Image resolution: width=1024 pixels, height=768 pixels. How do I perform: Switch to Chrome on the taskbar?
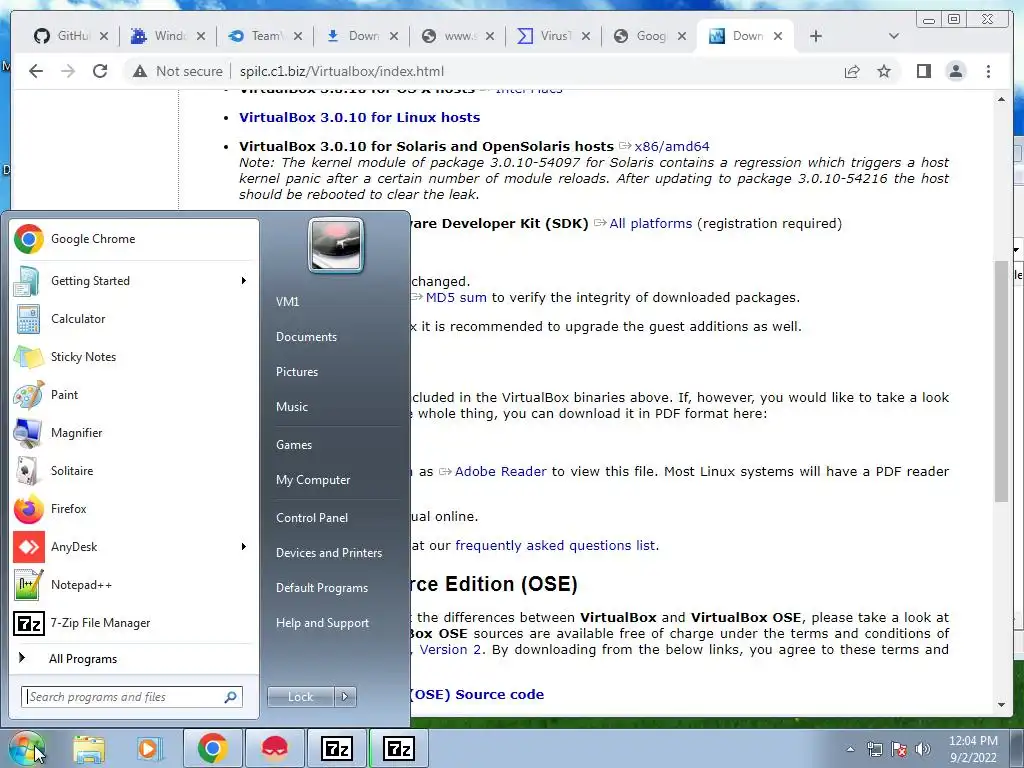212,748
